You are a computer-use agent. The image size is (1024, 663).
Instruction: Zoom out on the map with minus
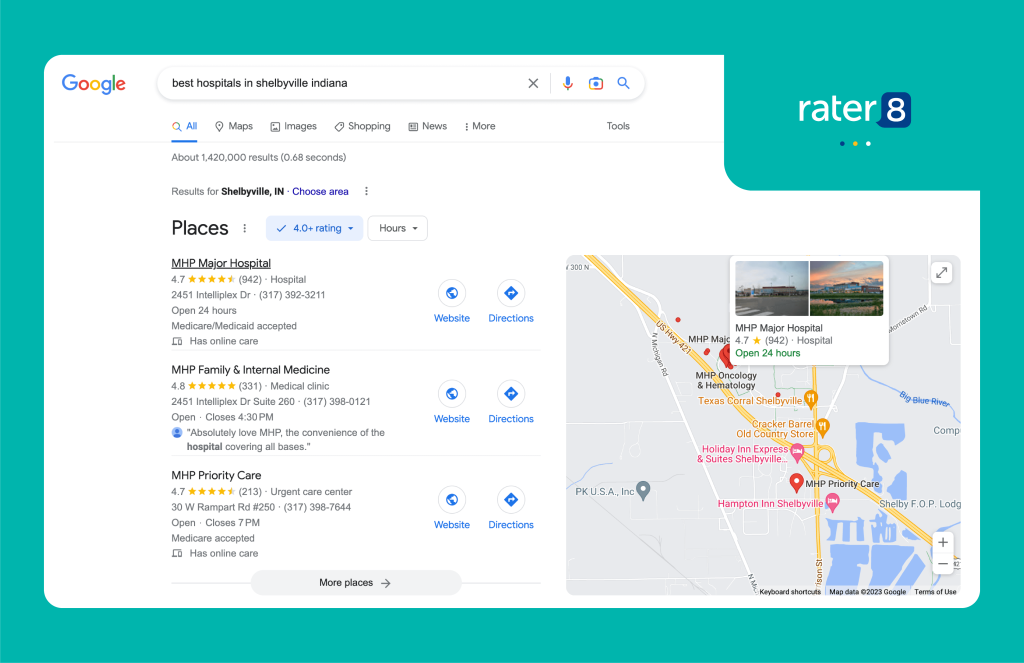tap(942, 564)
